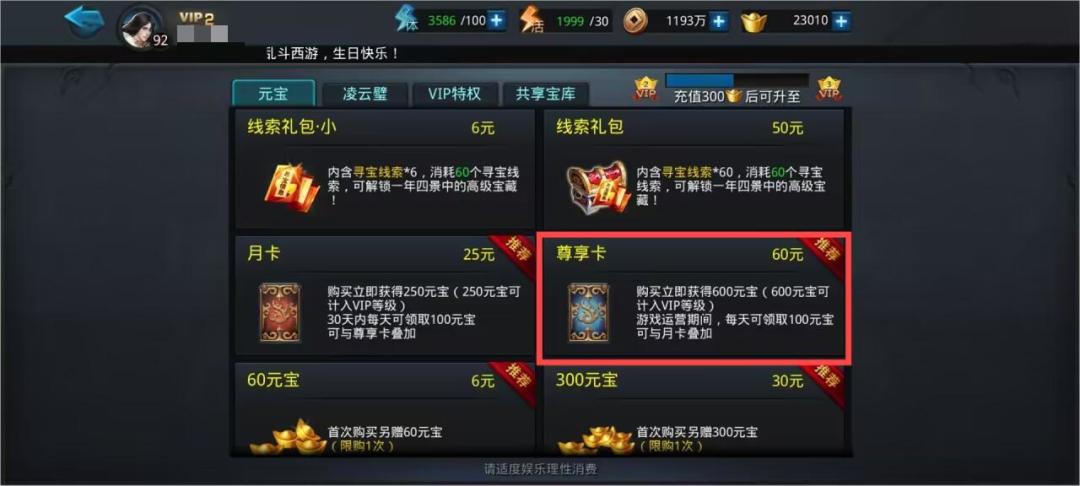Click the VIP level progress bar
Image resolution: width=1080 pixels, height=486 pixels.
pyautogui.click(x=737, y=81)
